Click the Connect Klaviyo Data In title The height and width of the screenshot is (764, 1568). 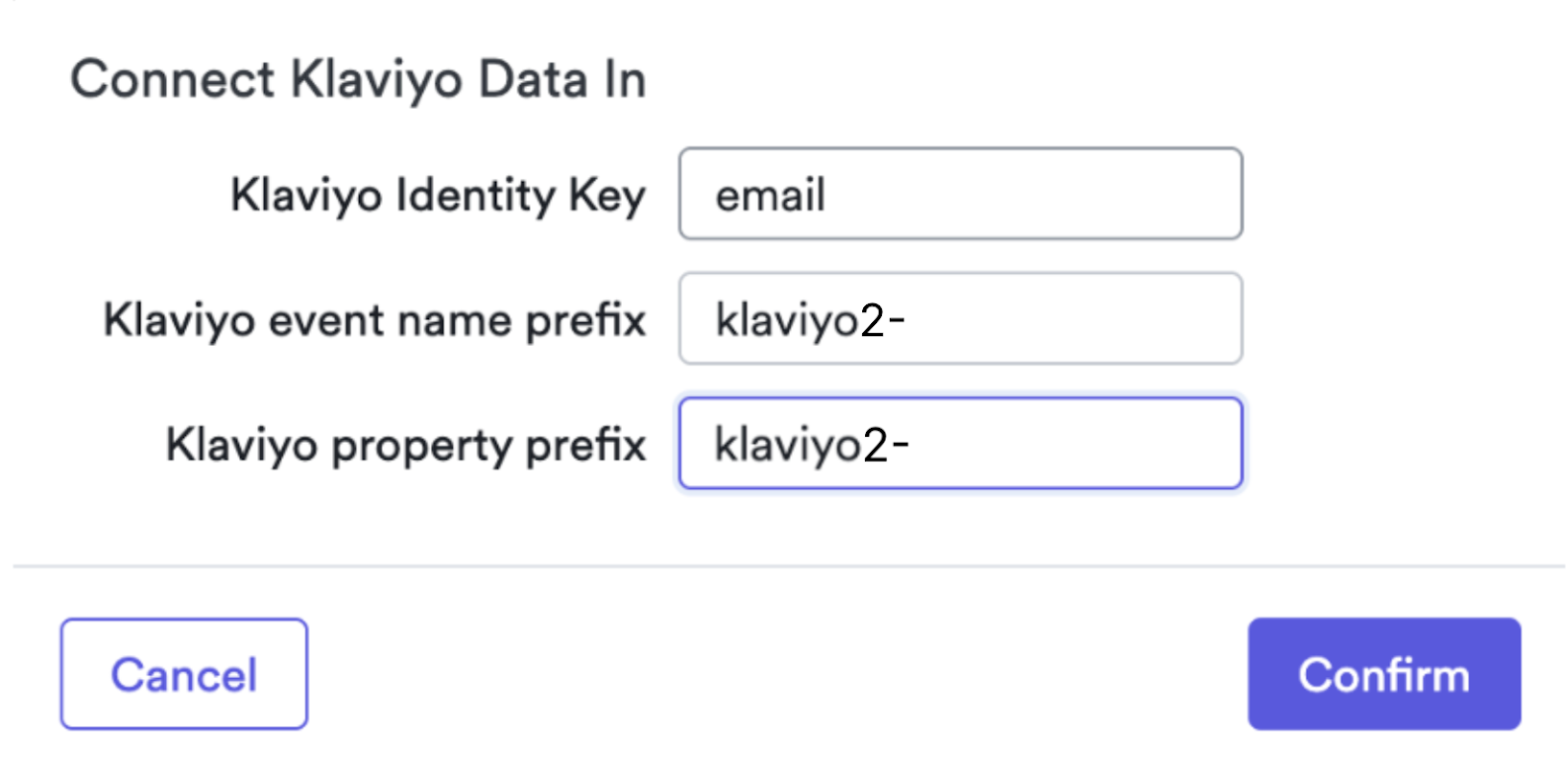(x=358, y=78)
